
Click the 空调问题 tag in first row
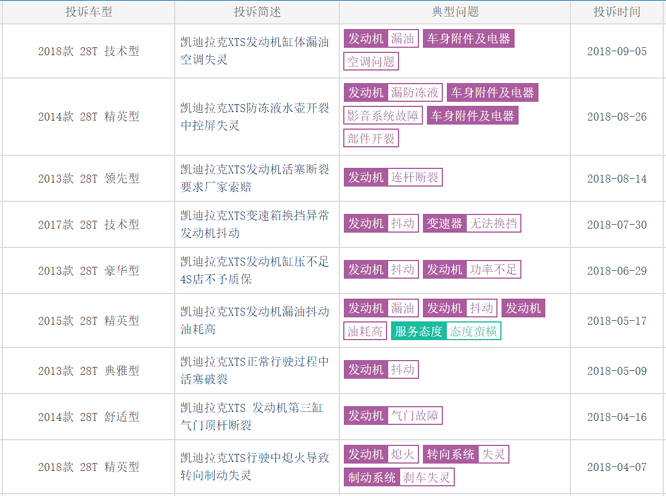(x=371, y=62)
